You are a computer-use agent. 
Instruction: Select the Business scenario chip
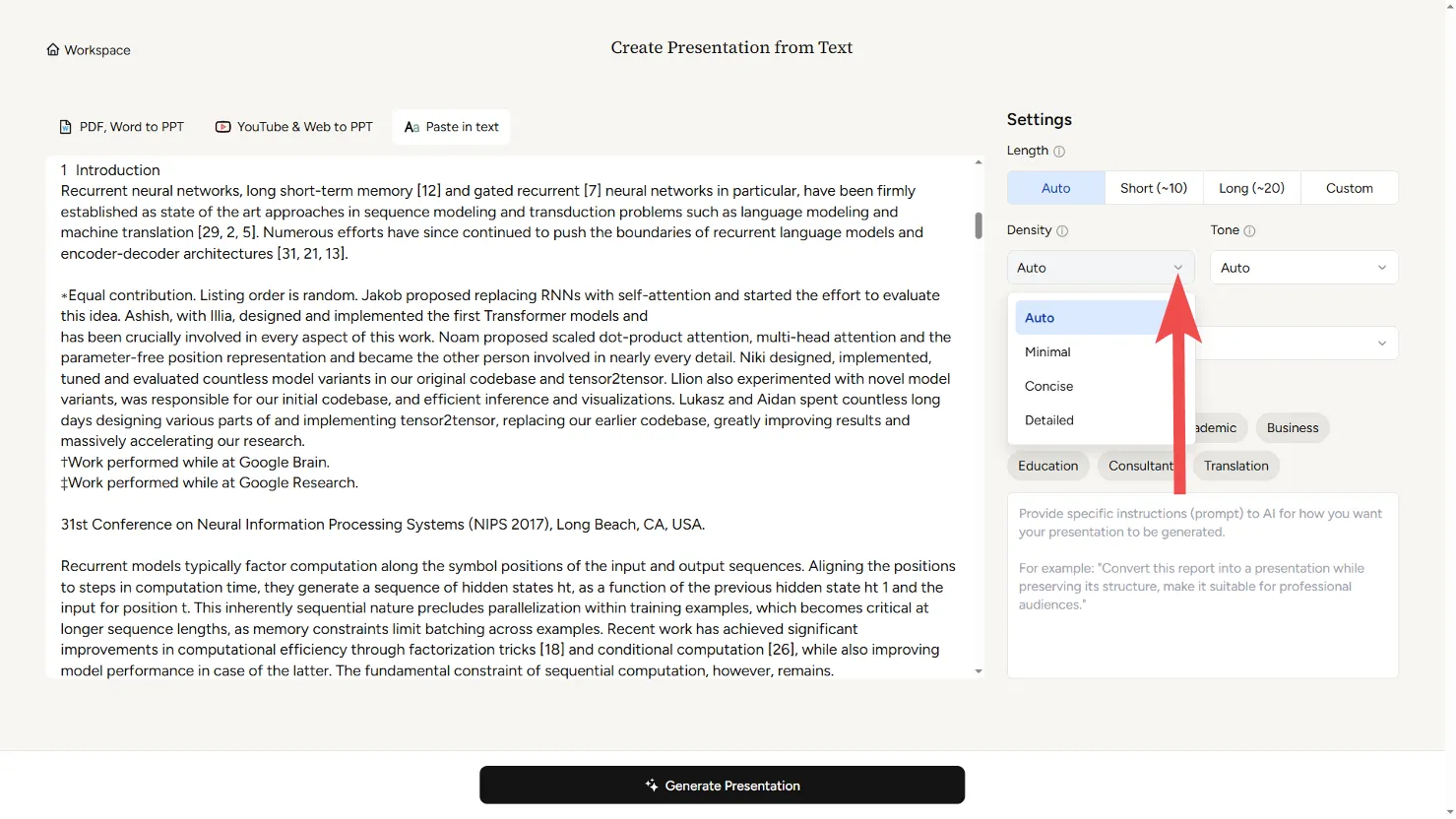click(x=1292, y=428)
